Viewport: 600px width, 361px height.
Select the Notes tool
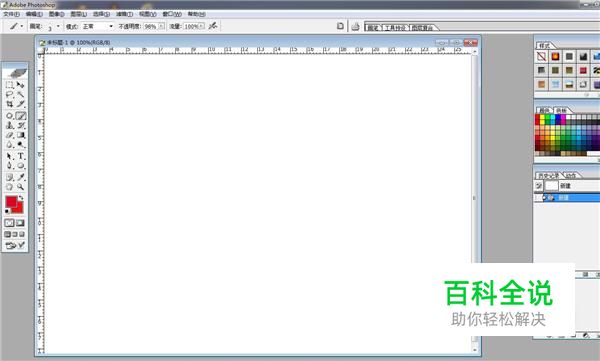(x=10, y=177)
